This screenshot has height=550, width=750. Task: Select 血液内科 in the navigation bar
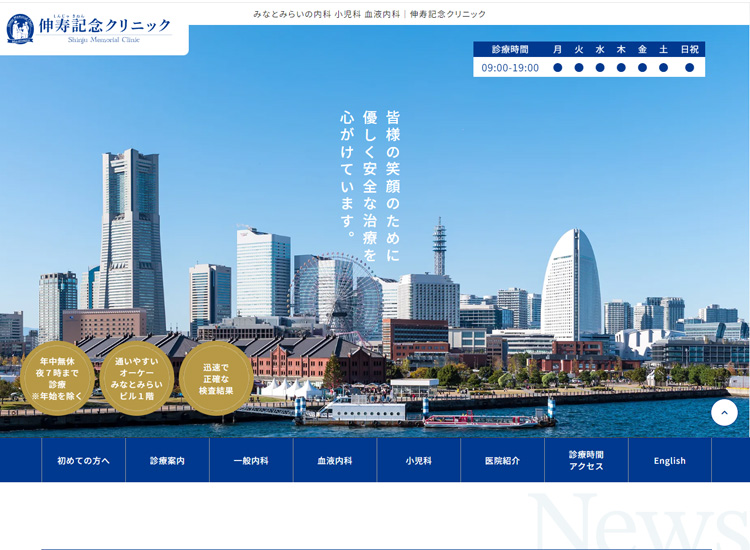tap(335, 461)
